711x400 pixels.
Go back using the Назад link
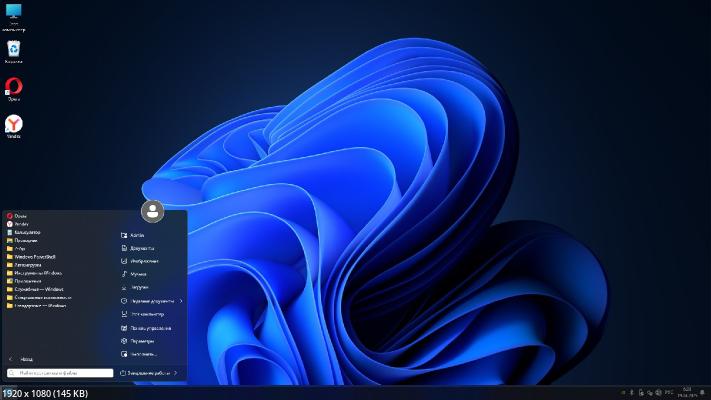click(21, 359)
